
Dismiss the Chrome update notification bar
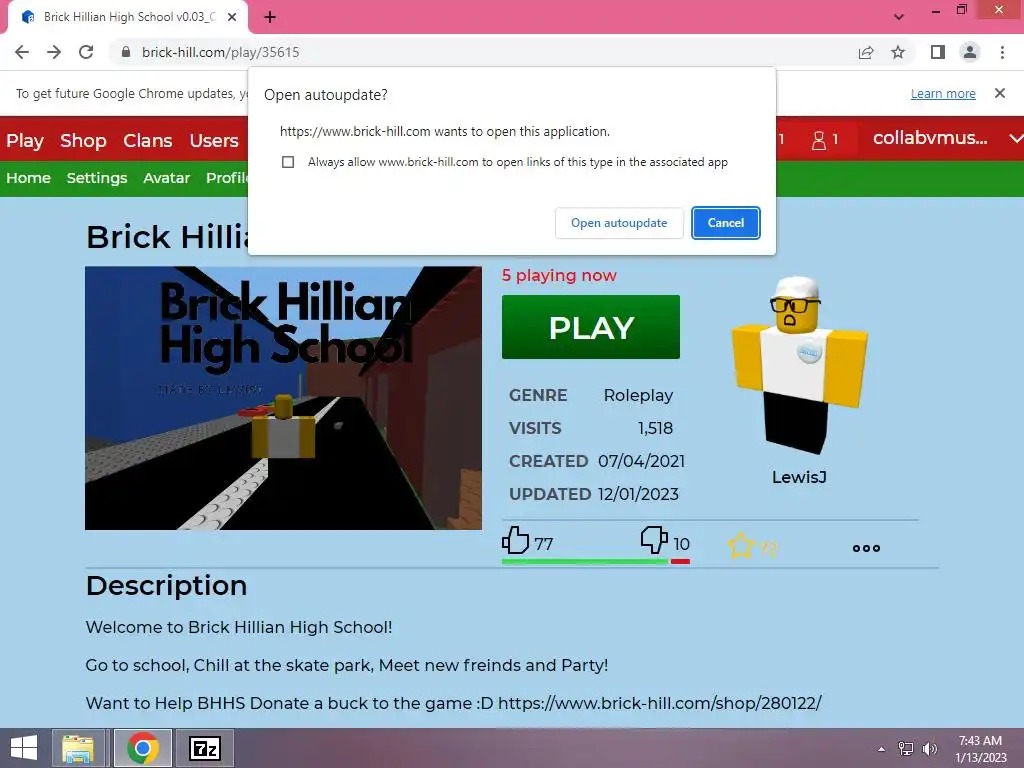(x=1000, y=93)
